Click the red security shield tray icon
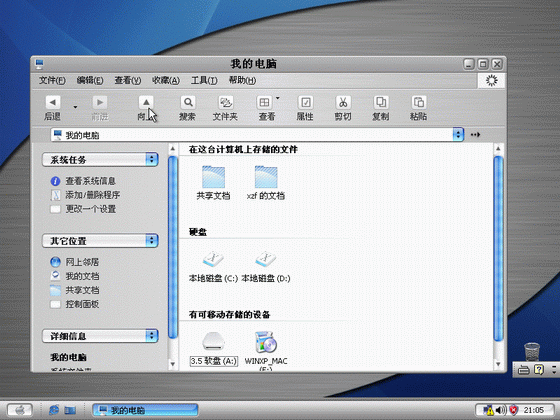This screenshot has height=420, width=560. (x=513, y=410)
